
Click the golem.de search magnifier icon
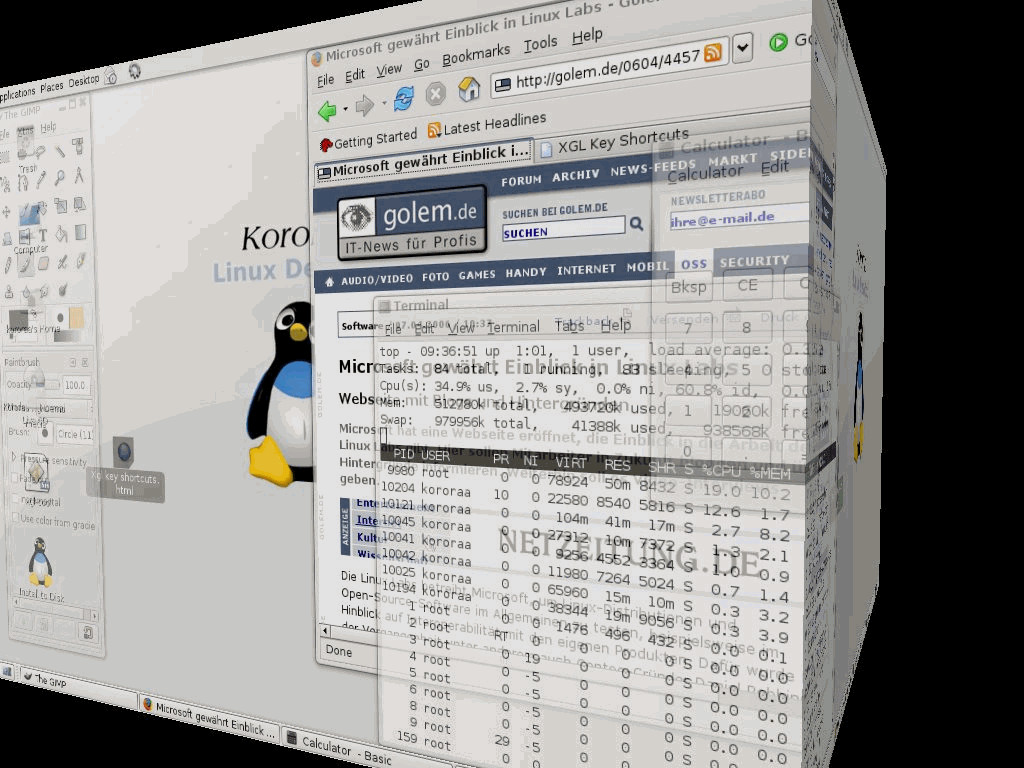pos(636,224)
